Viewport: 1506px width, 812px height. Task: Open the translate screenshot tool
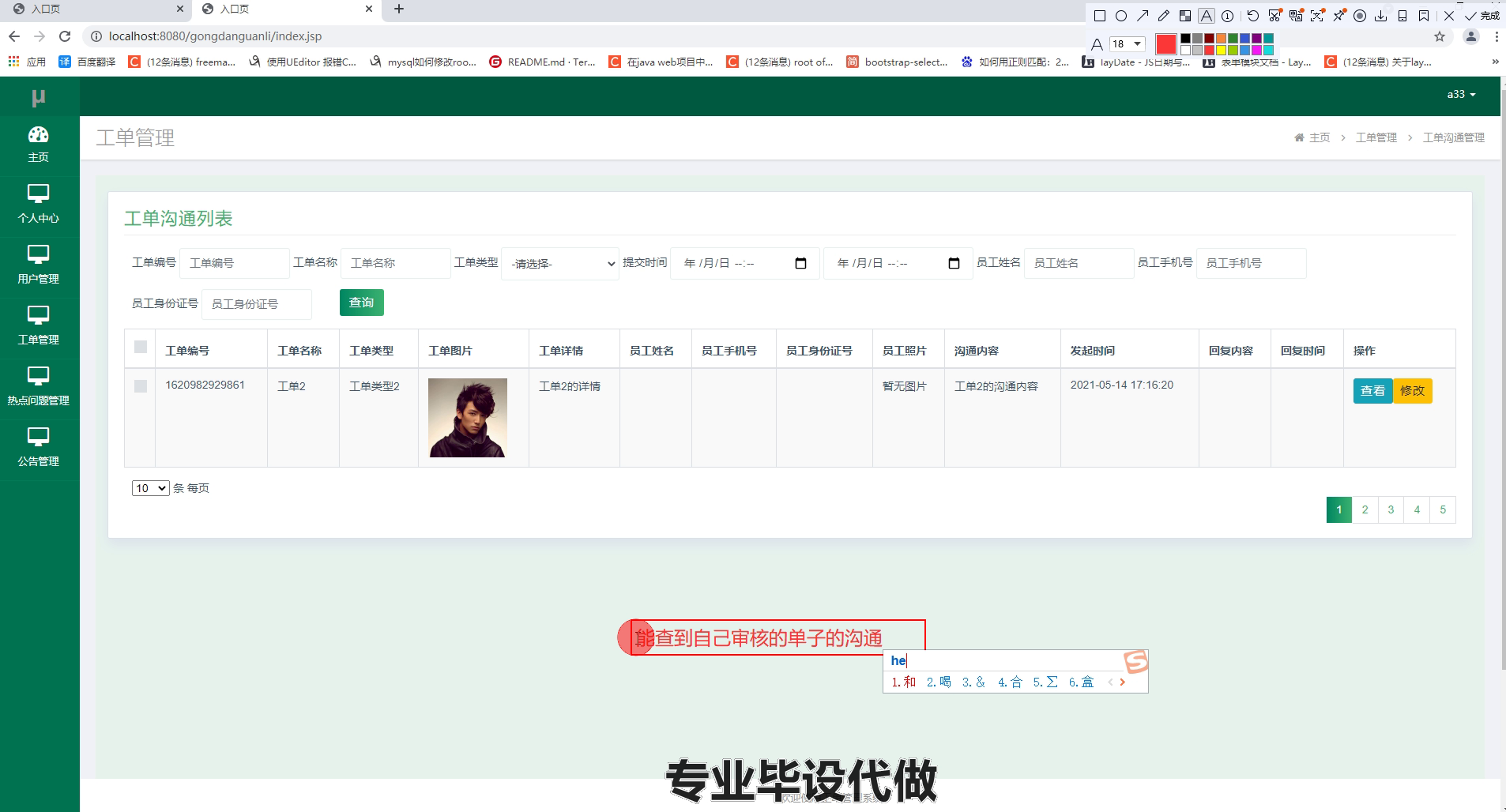pyautogui.click(x=1296, y=16)
